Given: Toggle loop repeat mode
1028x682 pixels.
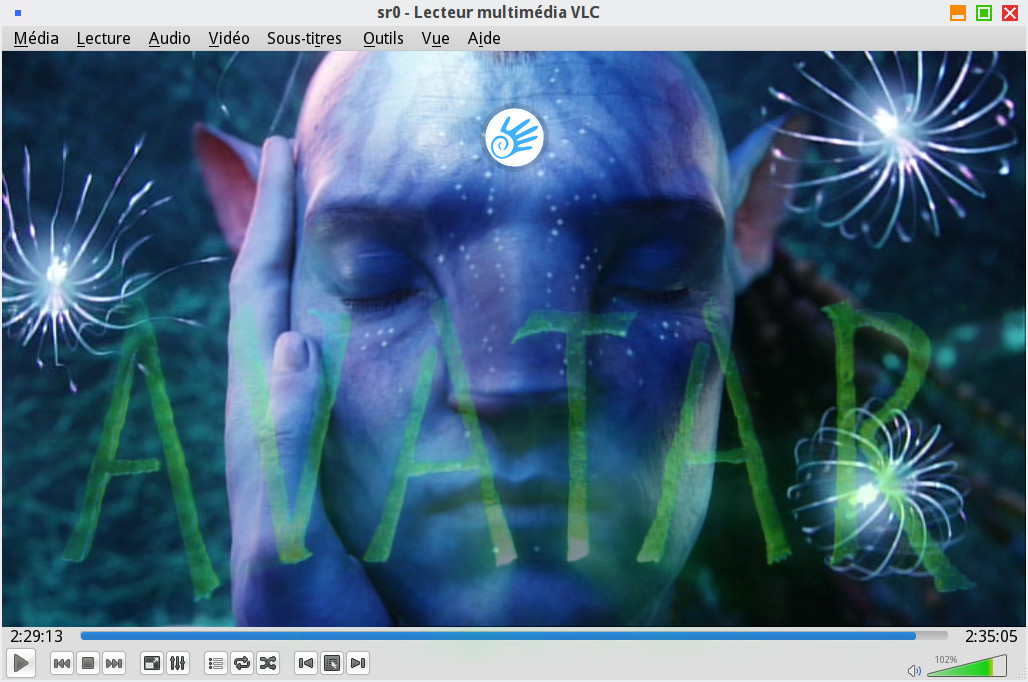Looking at the screenshot, I should pos(242,663).
